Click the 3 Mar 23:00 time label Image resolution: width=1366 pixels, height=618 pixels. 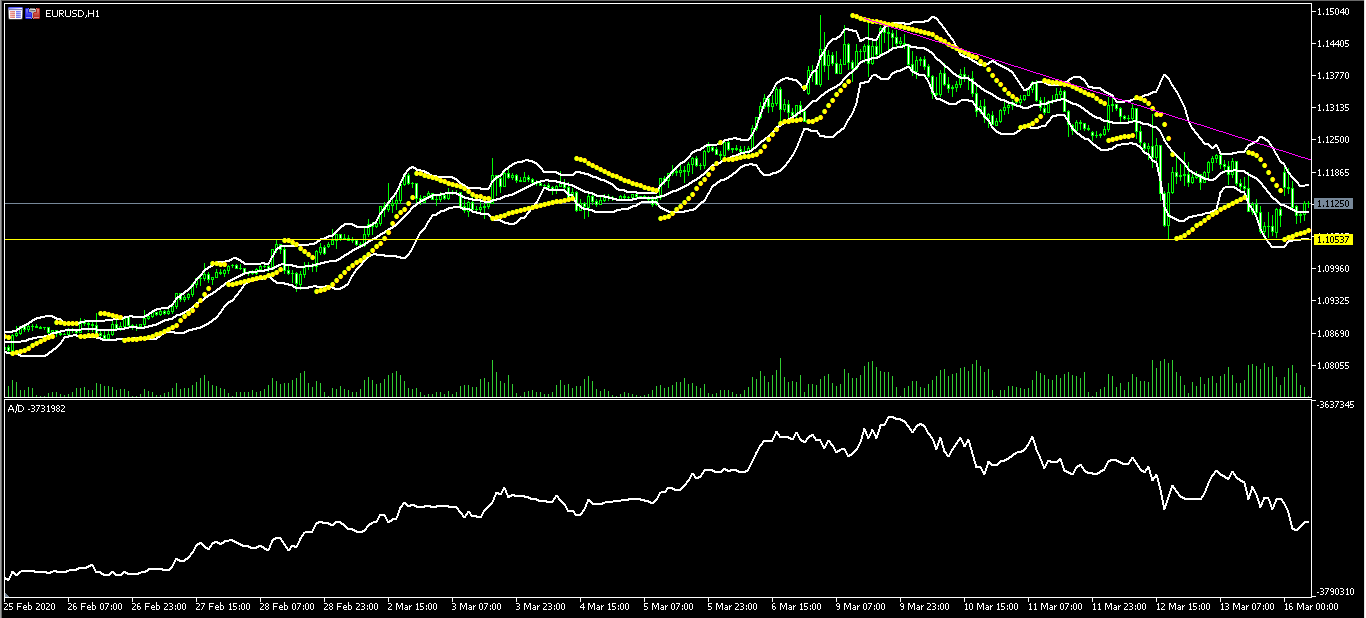542,606
